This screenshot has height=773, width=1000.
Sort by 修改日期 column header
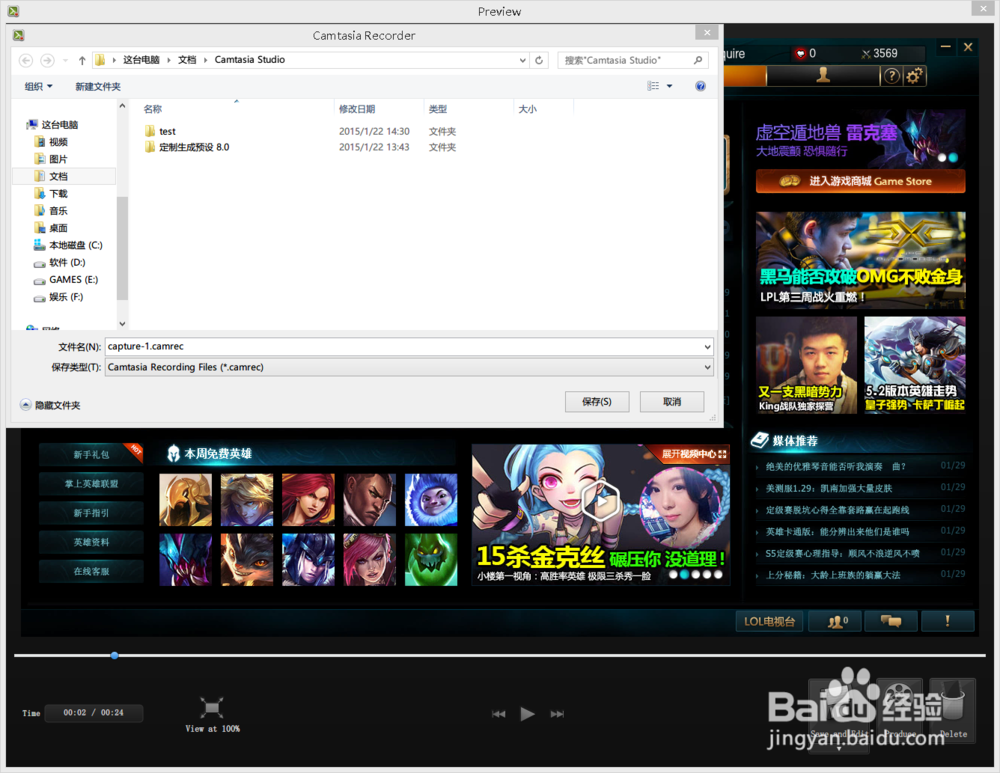point(357,109)
